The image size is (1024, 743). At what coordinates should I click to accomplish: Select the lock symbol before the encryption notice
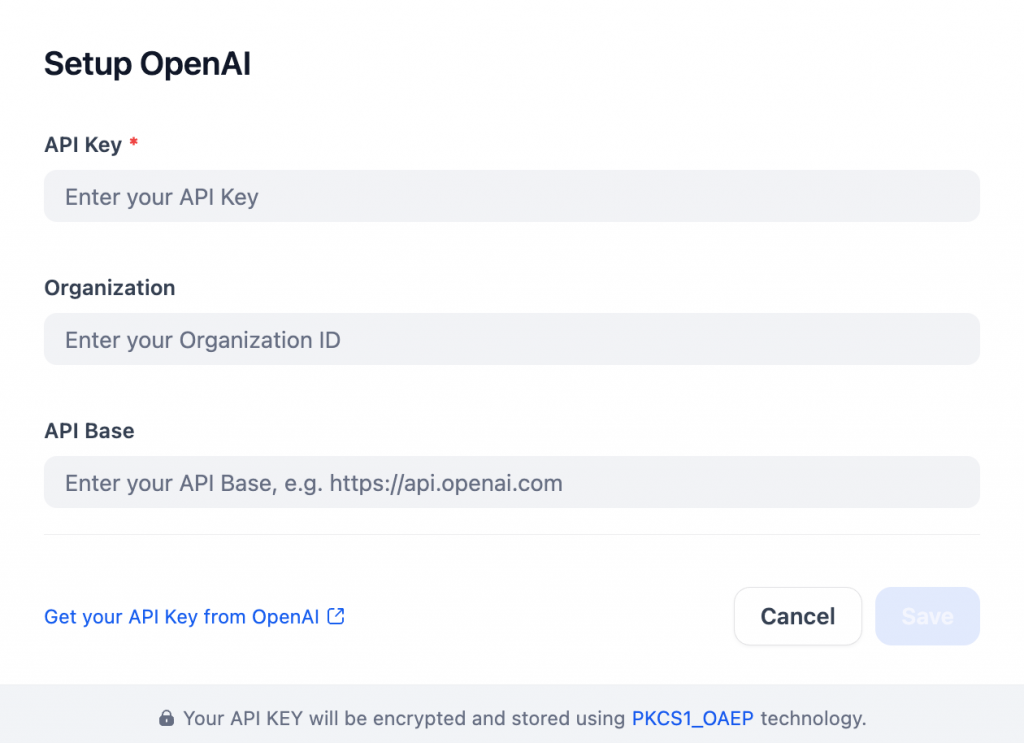[x=166, y=718]
